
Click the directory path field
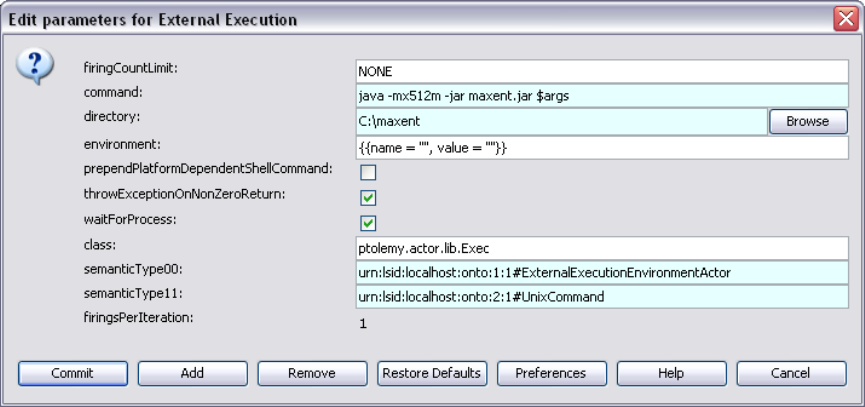coord(560,121)
